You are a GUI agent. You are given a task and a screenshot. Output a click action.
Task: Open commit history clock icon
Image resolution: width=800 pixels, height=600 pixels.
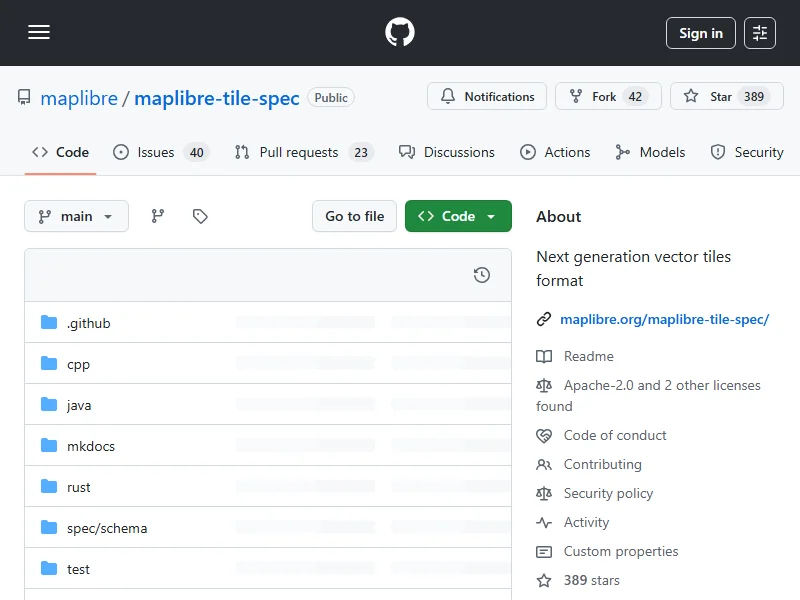click(482, 275)
